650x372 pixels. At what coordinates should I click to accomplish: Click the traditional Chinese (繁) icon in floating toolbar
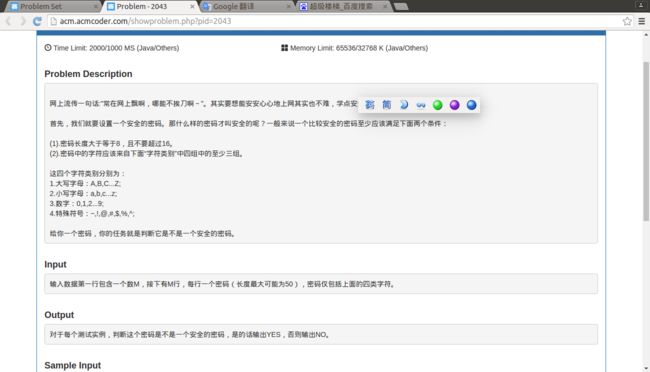pos(369,105)
